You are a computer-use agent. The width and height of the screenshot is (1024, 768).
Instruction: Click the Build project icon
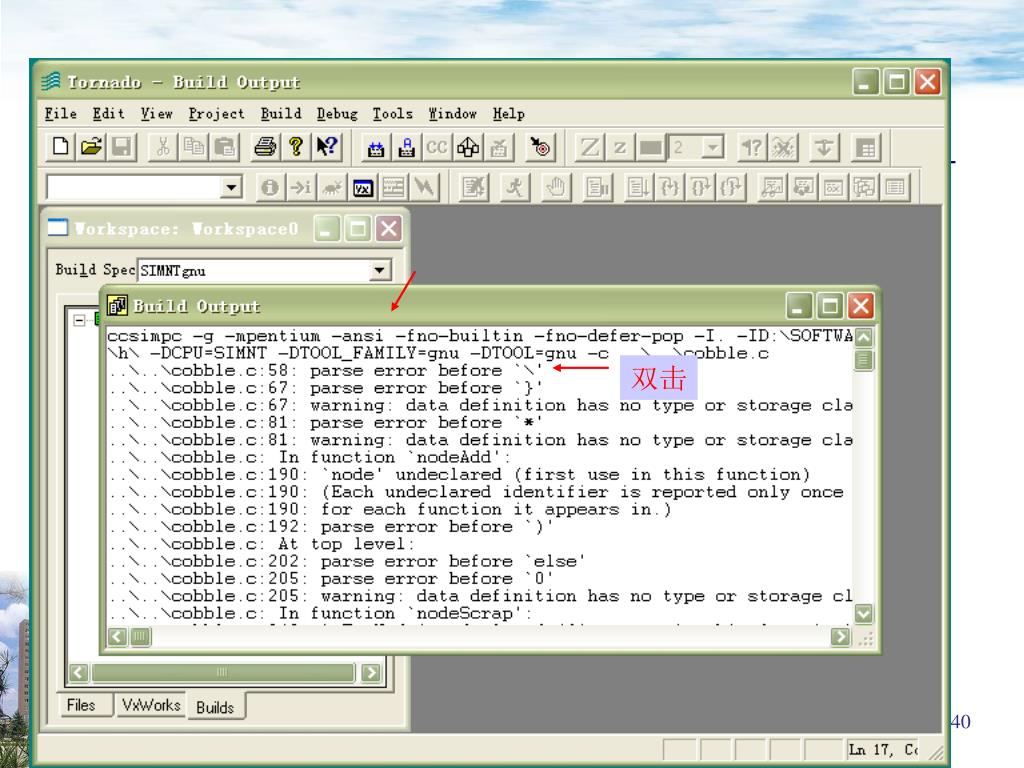coord(376,148)
